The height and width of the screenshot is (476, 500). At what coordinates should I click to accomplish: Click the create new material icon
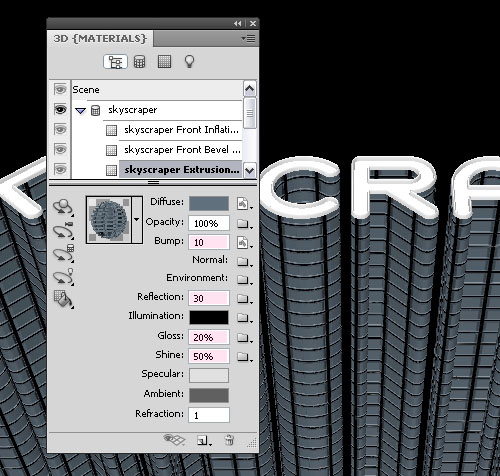click(203, 441)
